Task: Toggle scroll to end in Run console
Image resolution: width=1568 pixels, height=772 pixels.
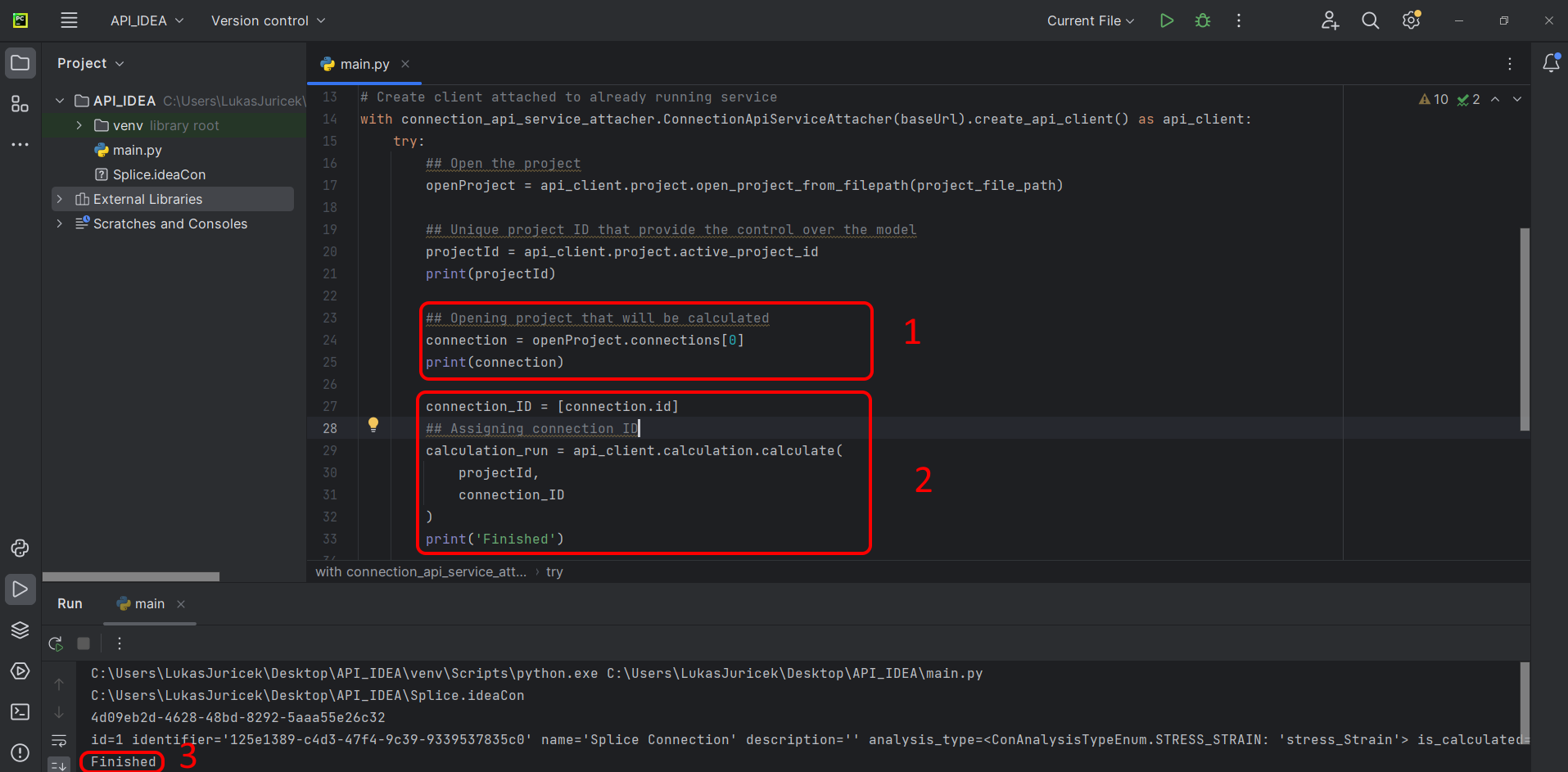Action: click(59, 765)
